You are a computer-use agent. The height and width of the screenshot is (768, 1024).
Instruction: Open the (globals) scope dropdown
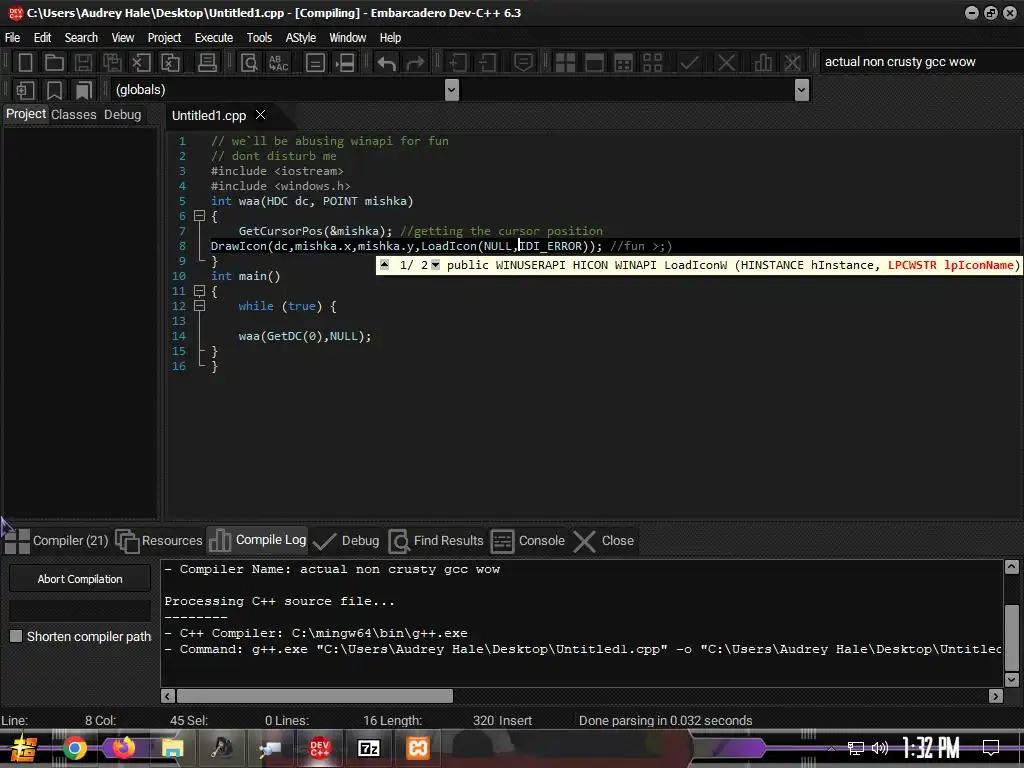tap(451, 89)
